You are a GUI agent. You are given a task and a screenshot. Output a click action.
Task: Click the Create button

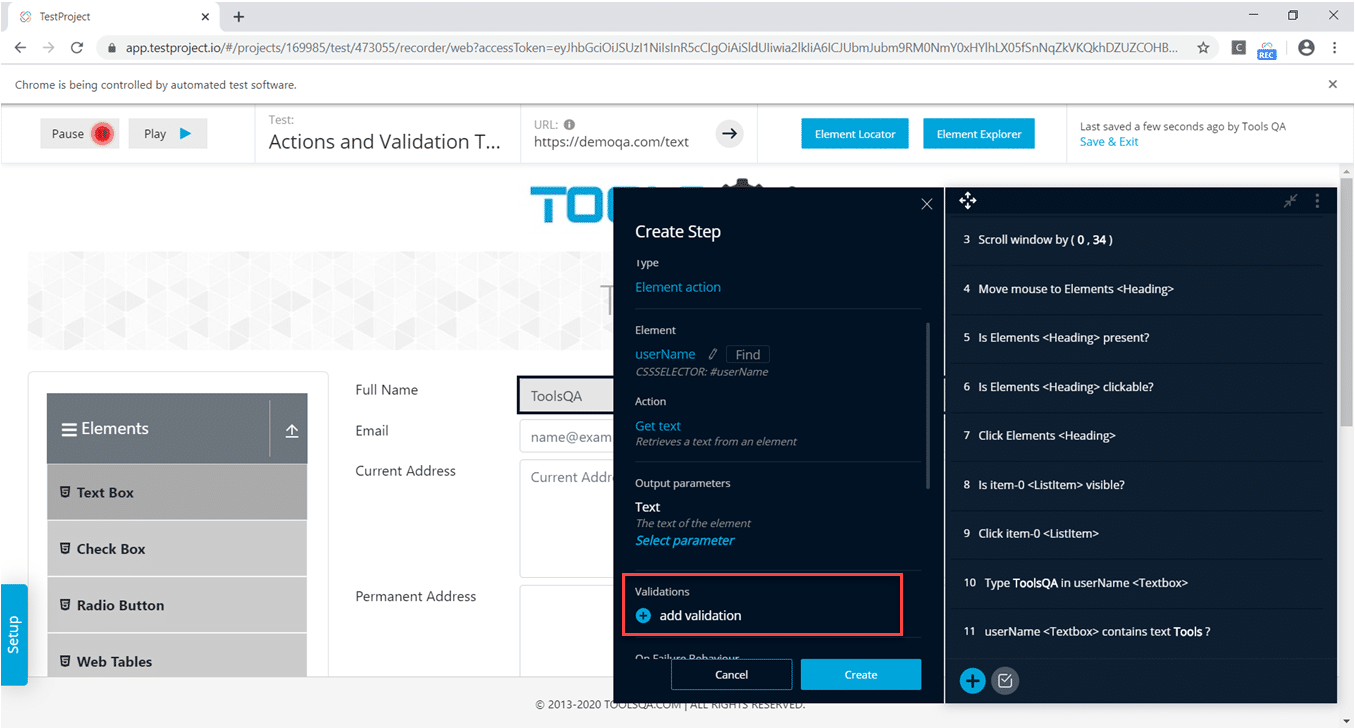pyautogui.click(x=860, y=675)
